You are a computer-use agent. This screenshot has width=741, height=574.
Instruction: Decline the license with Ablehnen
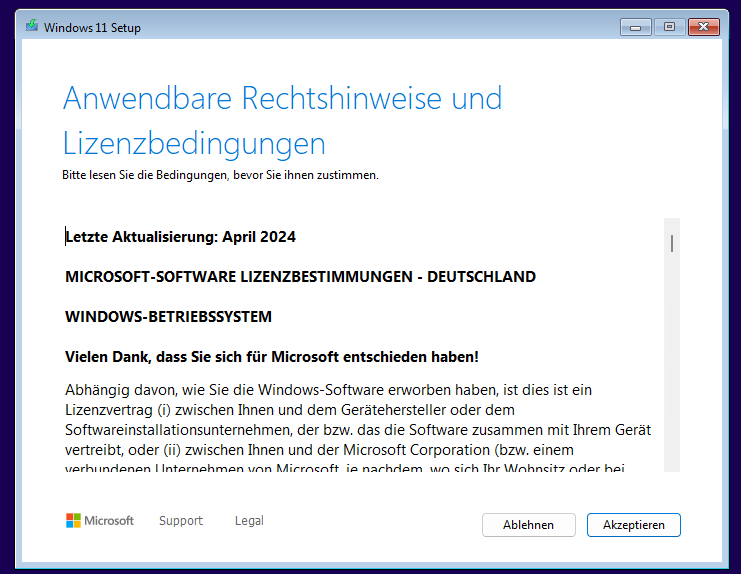pyautogui.click(x=528, y=525)
